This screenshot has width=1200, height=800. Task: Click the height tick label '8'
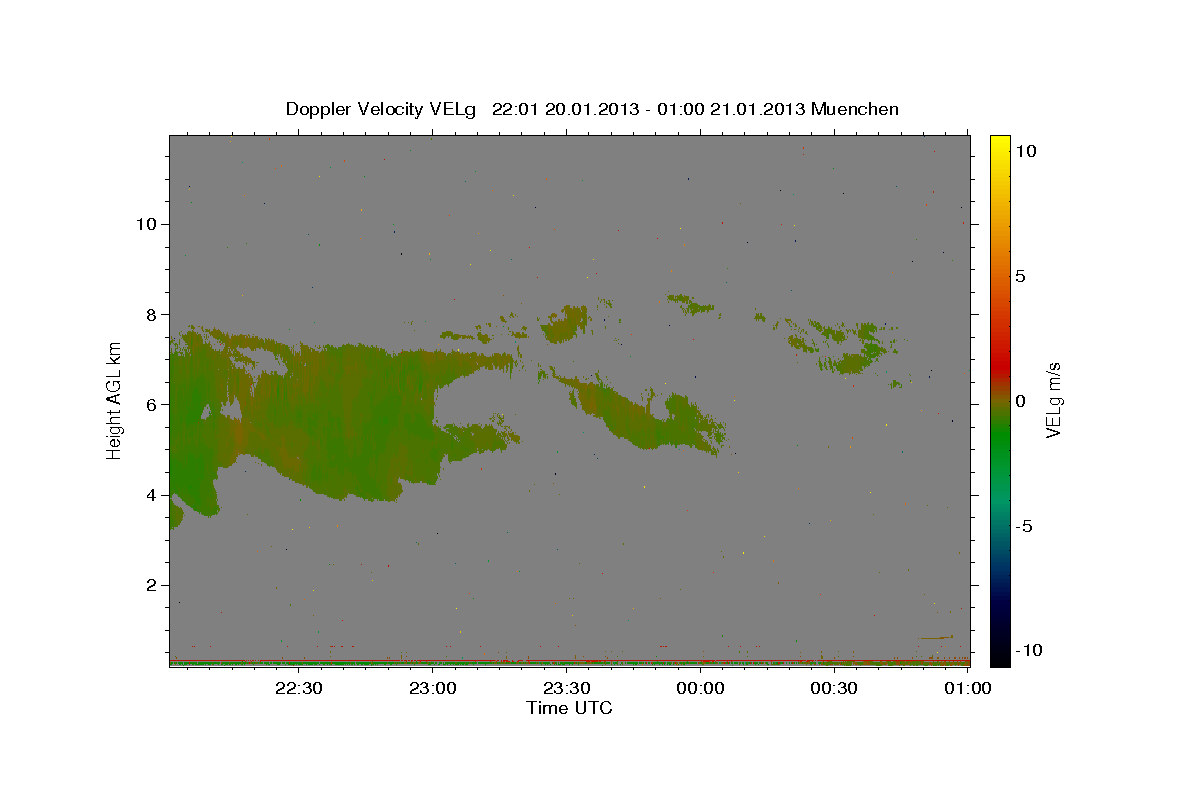pos(152,314)
